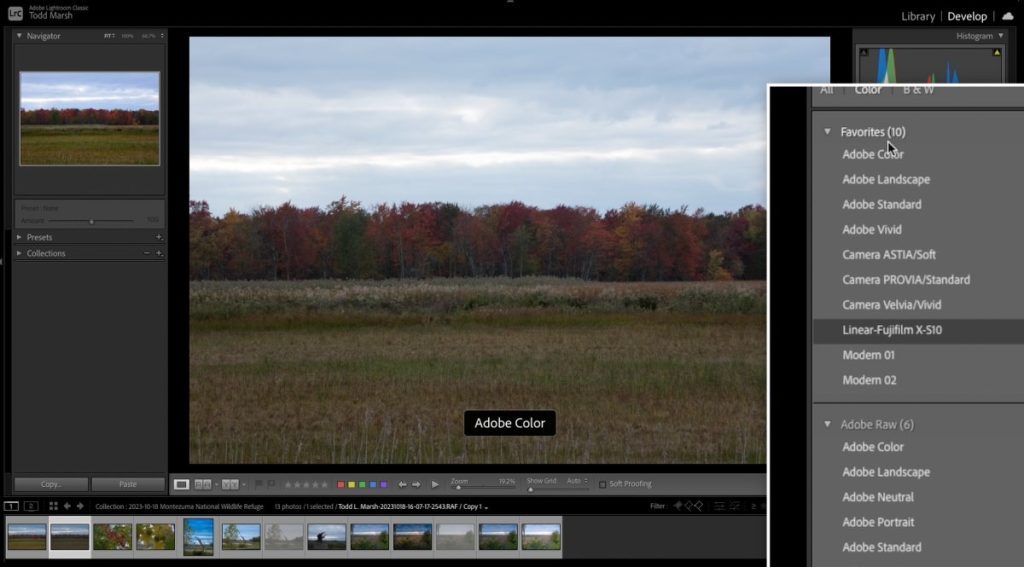This screenshot has width=1024, height=567.
Task: Go to previous photo arrow
Action: tap(402, 485)
